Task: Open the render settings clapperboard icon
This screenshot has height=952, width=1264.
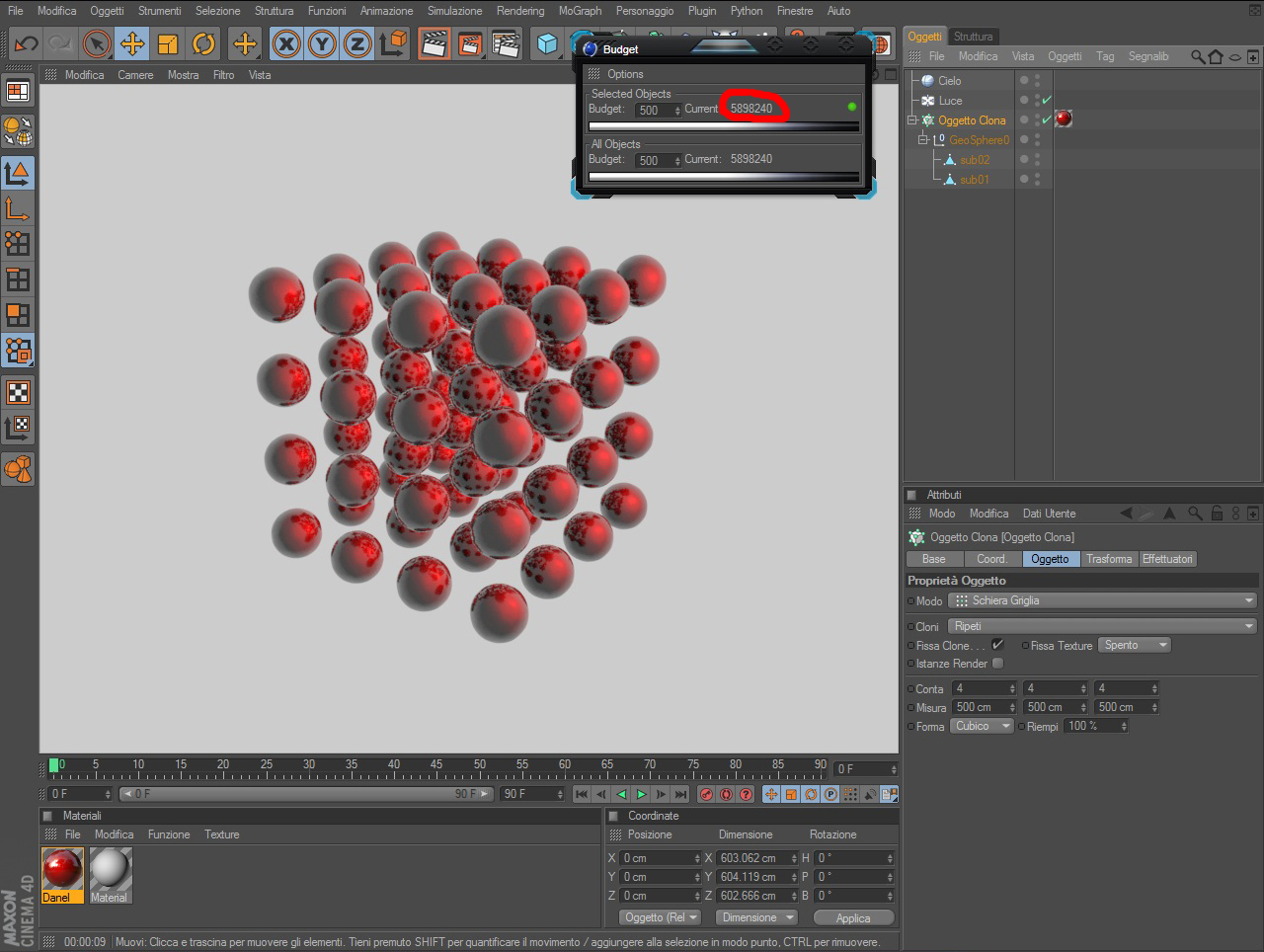Action: pos(506,44)
